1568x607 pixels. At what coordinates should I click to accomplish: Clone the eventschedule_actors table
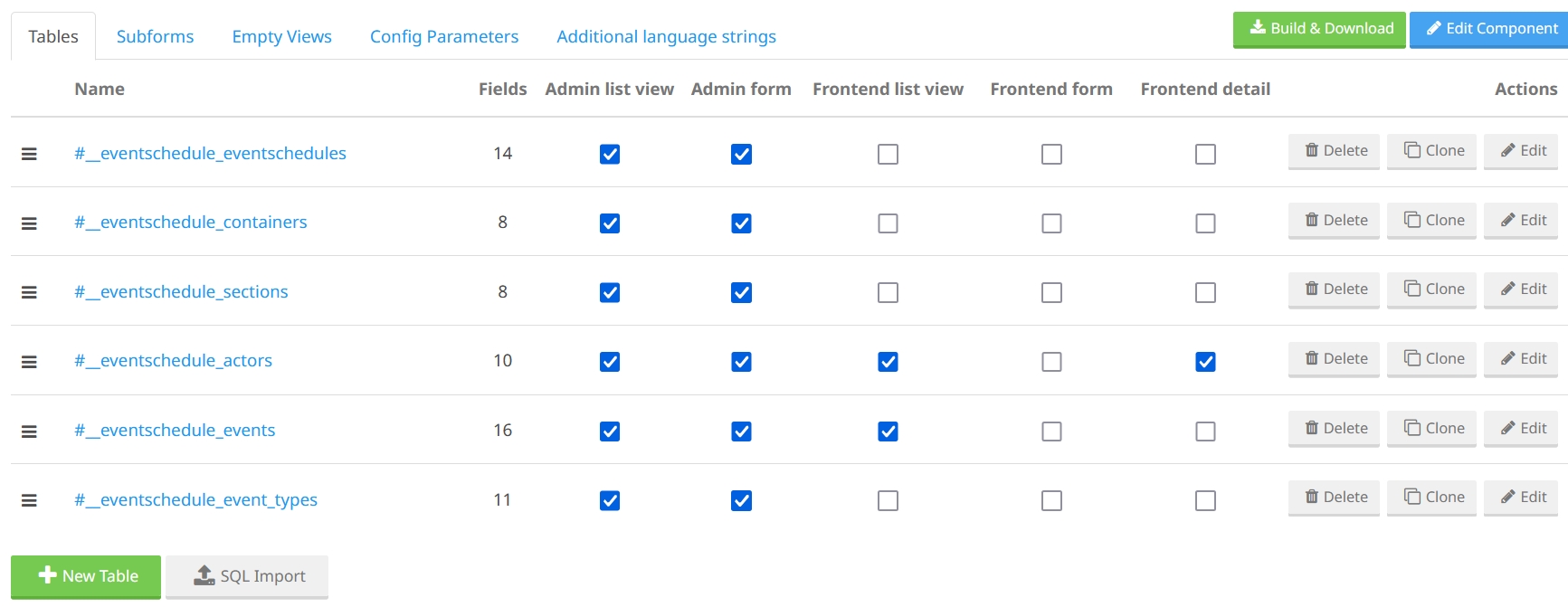[x=1431, y=359]
